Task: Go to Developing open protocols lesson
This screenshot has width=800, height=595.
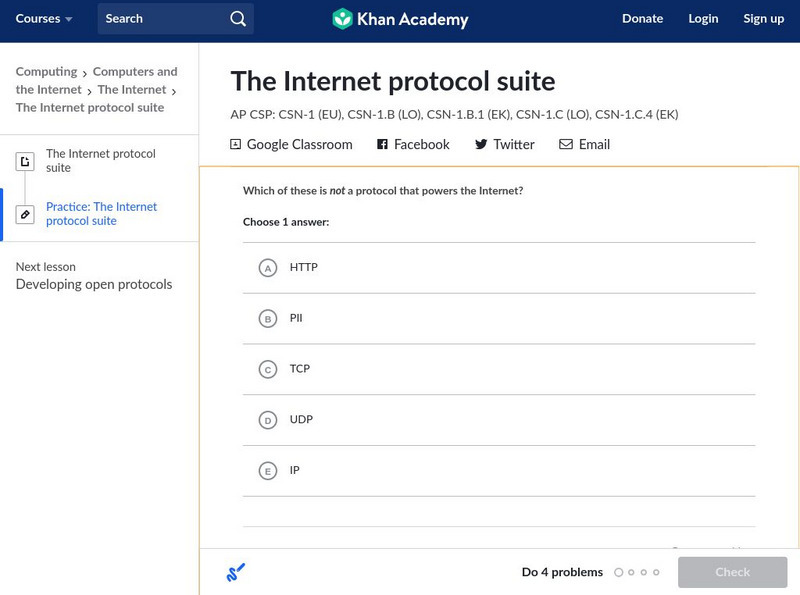Action: (x=94, y=285)
